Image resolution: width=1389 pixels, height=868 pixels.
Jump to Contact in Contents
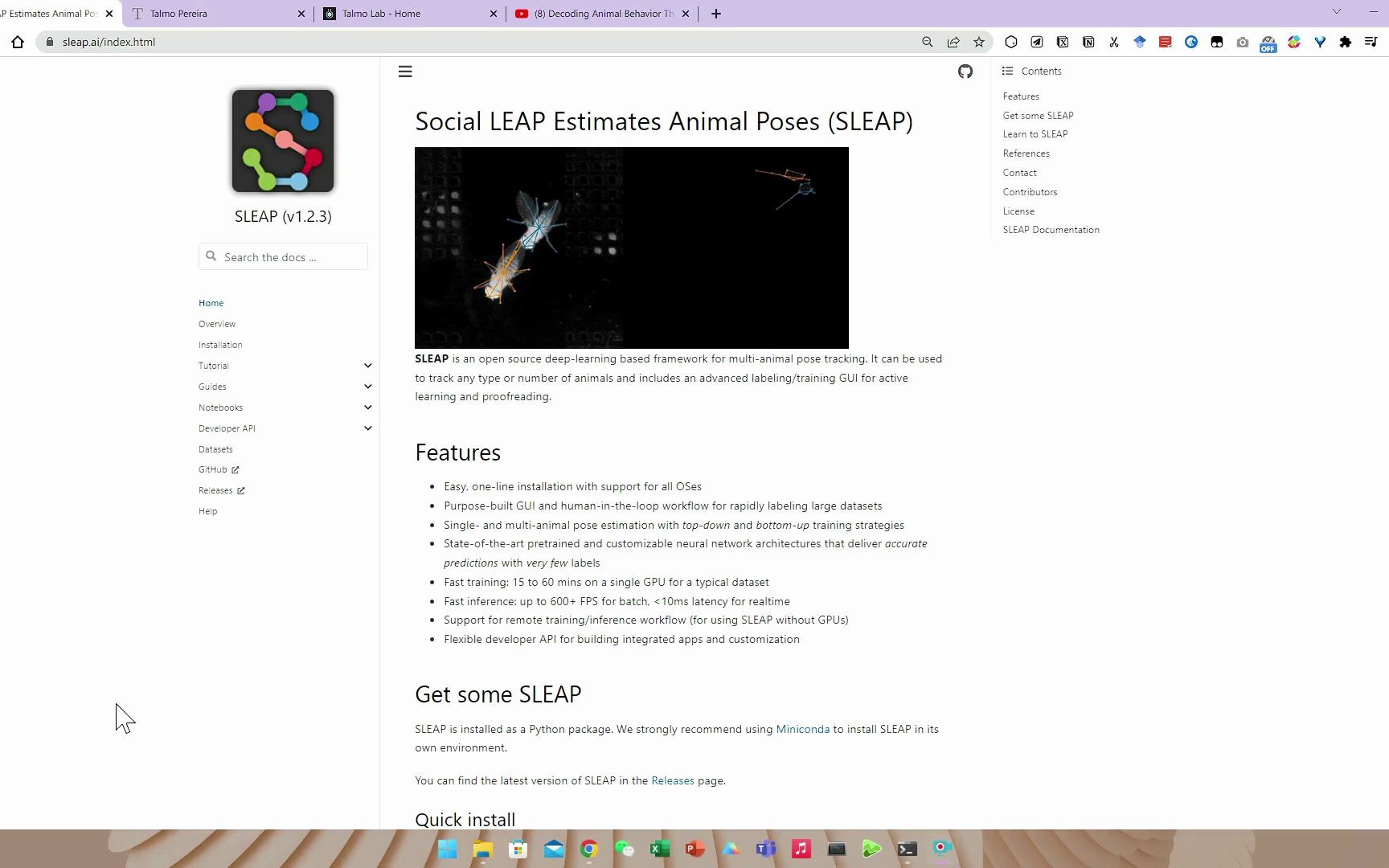tap(1019, 173)
